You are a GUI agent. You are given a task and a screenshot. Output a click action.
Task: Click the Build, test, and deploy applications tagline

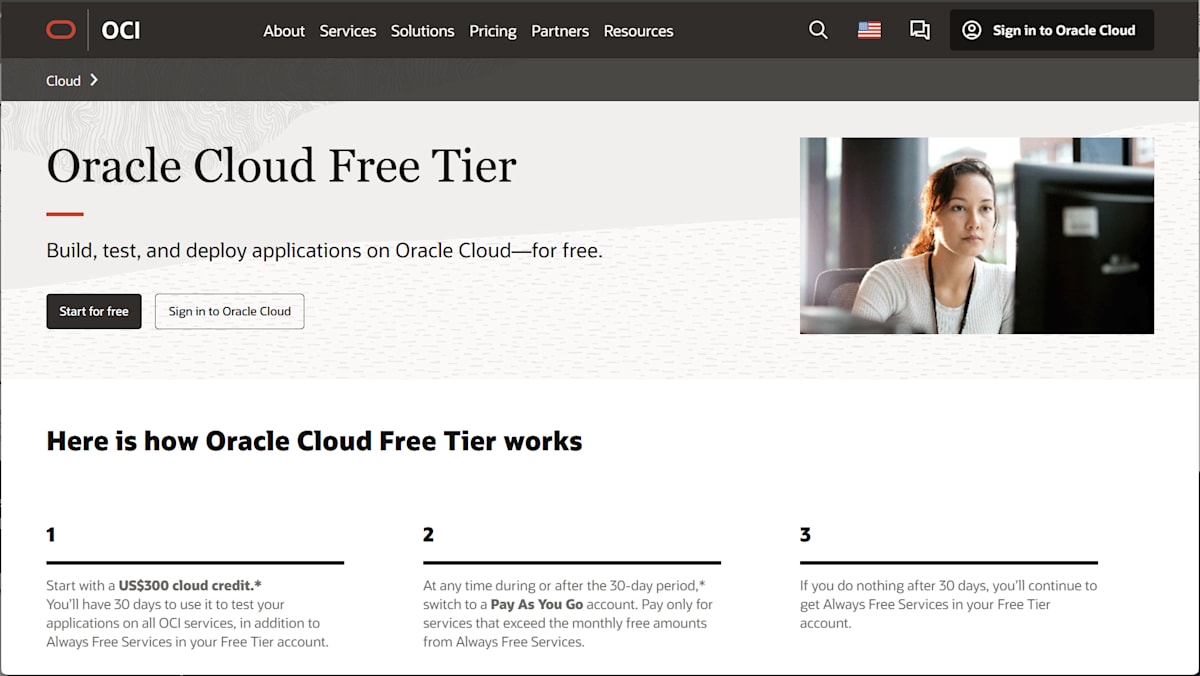tap(324, 250)
